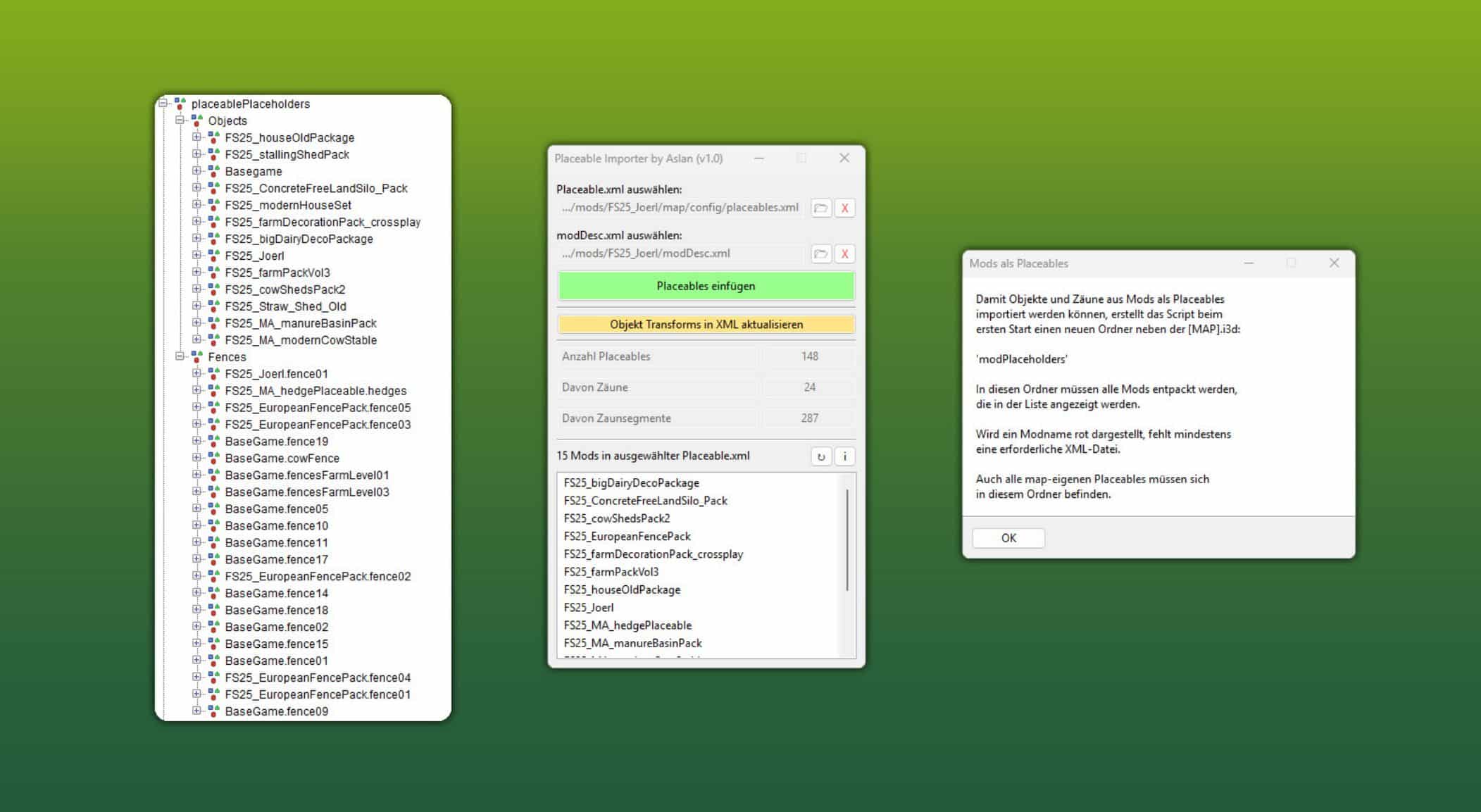1481x812 pixels.
Task: Click Objekt Transforms in XML aktualisieren
Action: coord(705,324)
